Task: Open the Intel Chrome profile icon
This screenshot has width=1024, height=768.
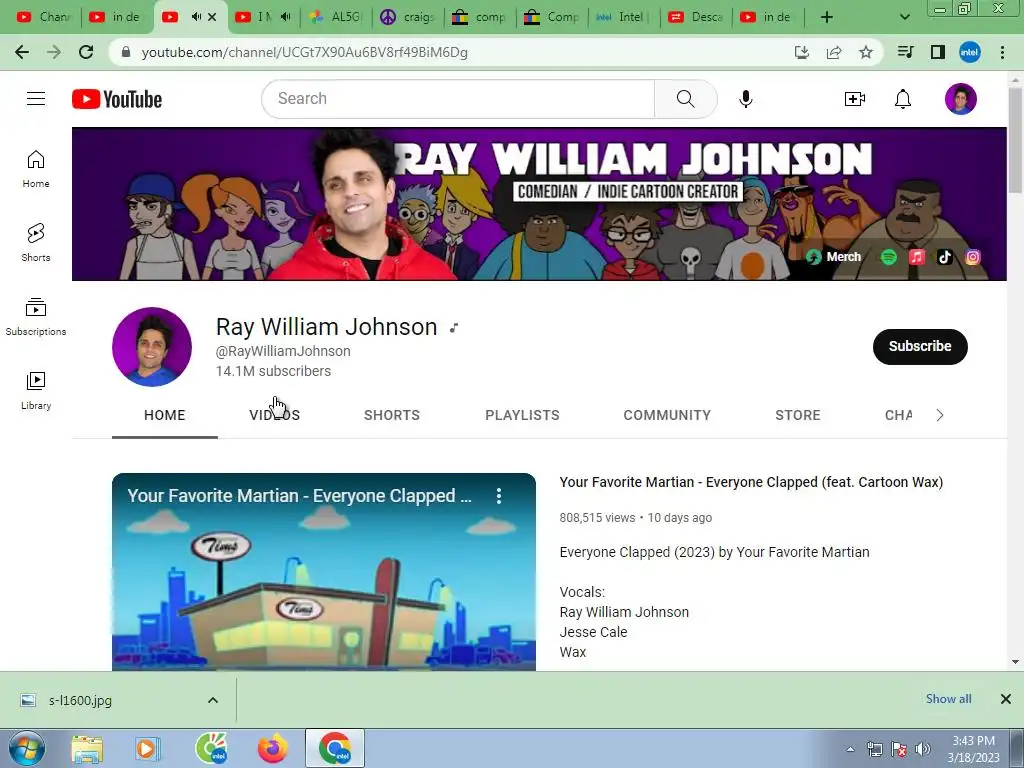Action: point(970,52)
